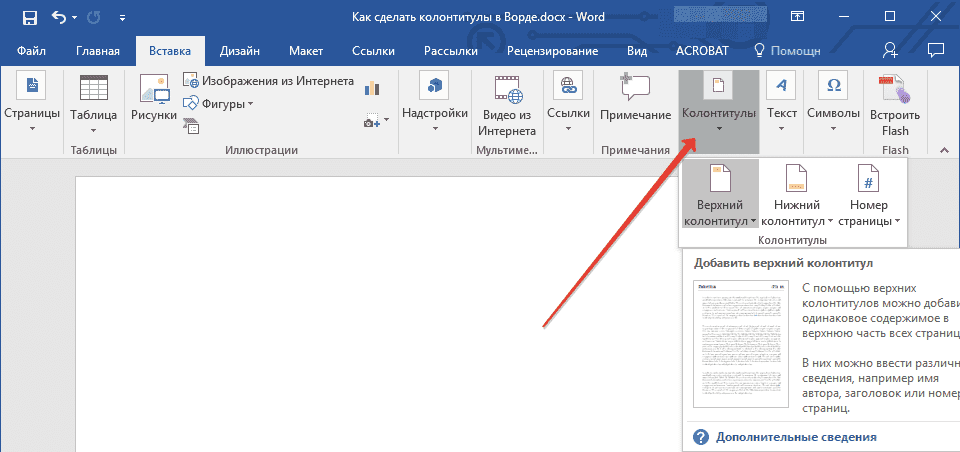Open the Символы dropdown
This screenshot has width=960, height=452.
pyautogui.click(x=833, y=103)
